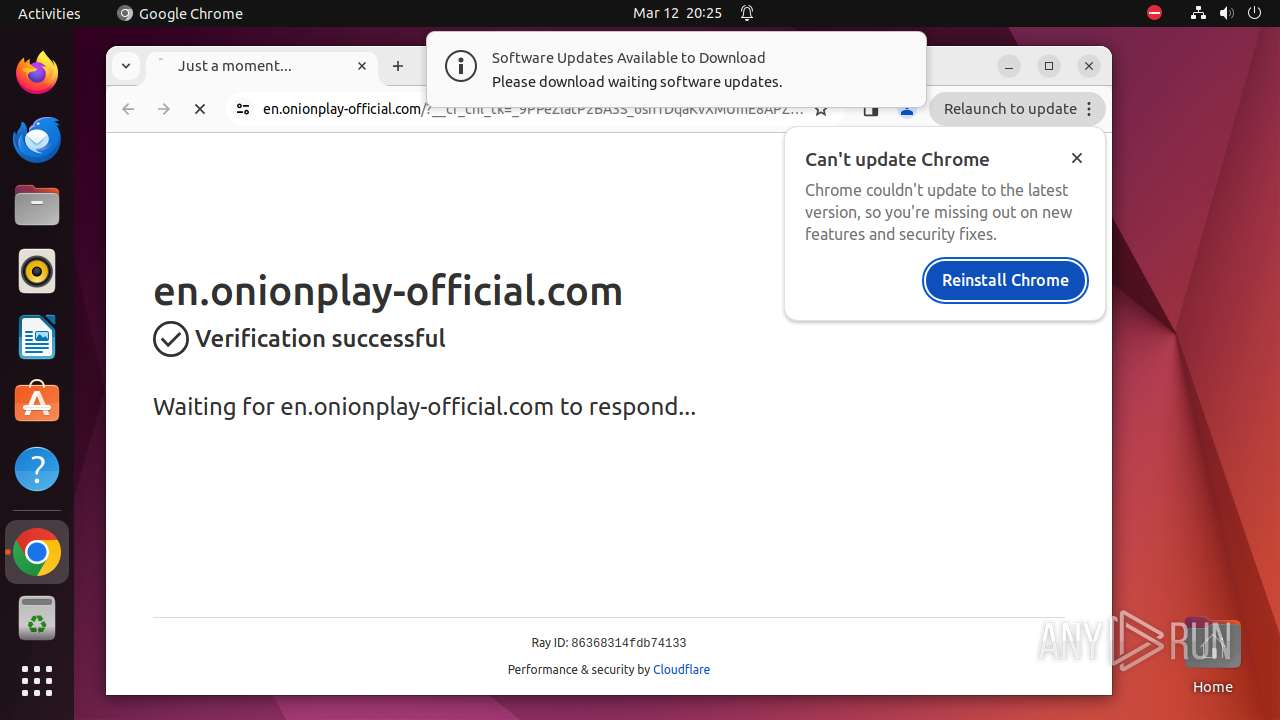Stop loading the page

[x=200, y=109]
